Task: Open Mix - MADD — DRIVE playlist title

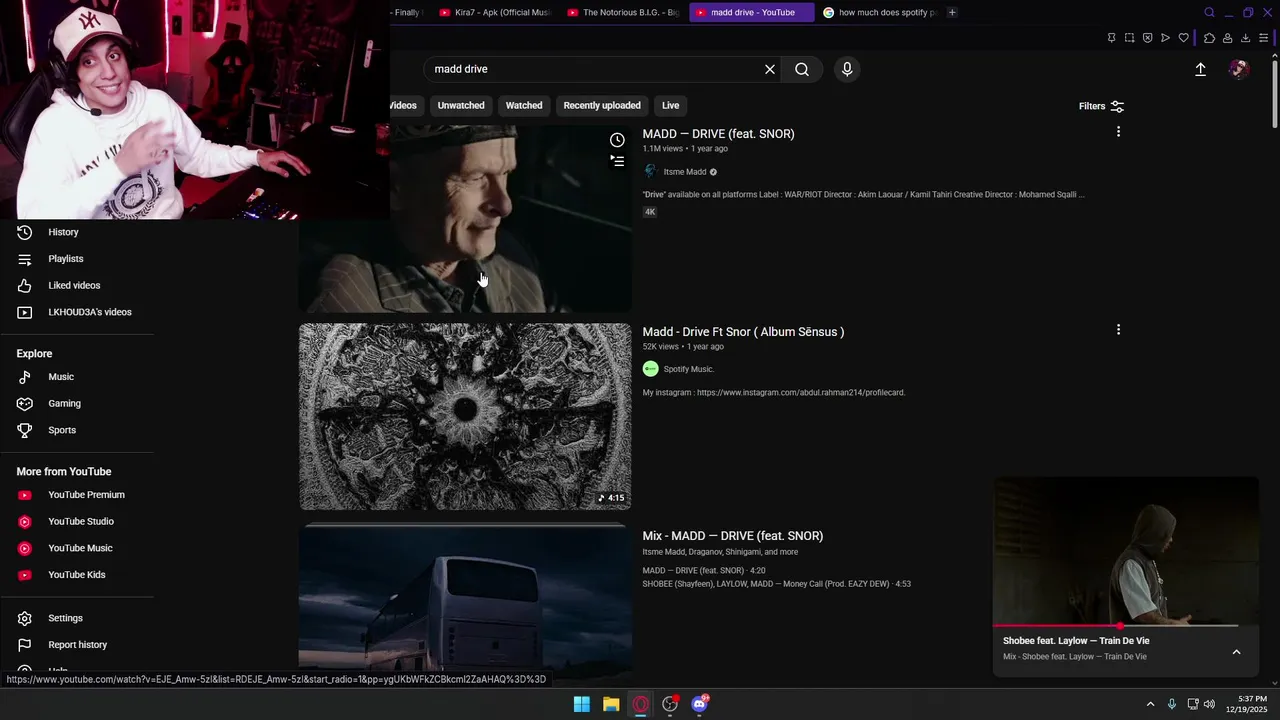Action: (x=733, y=536)
